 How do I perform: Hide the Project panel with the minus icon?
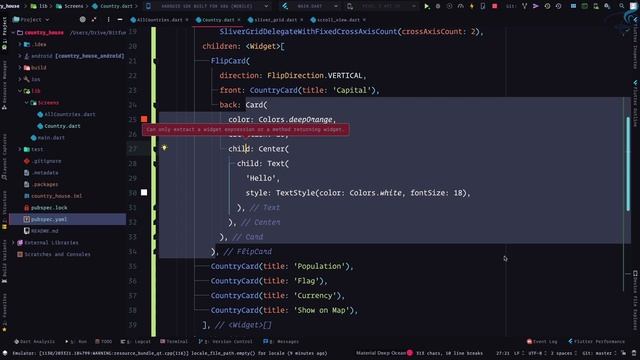(120, 19)
